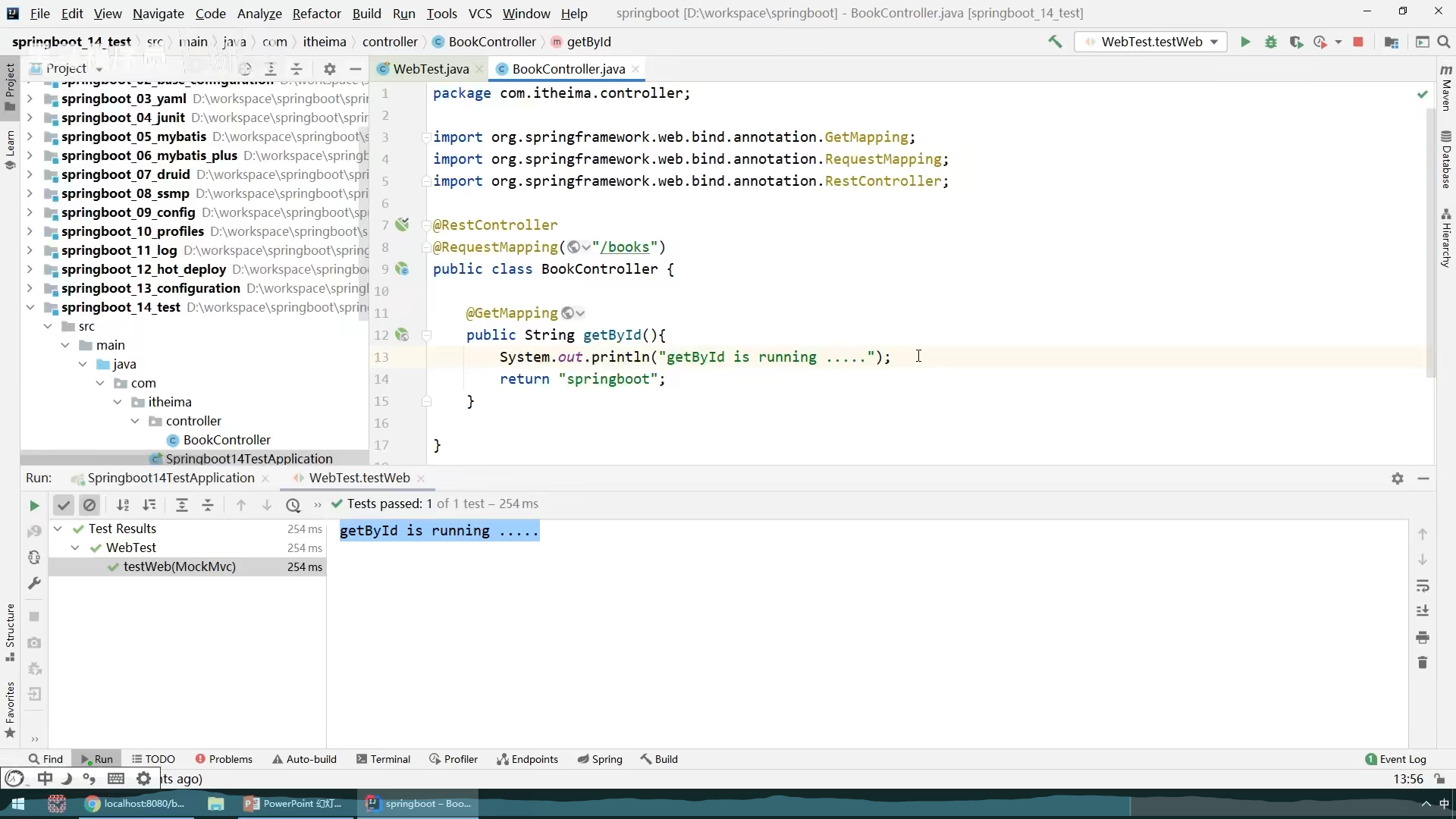Open the Terminal tool window

(383, 759)
